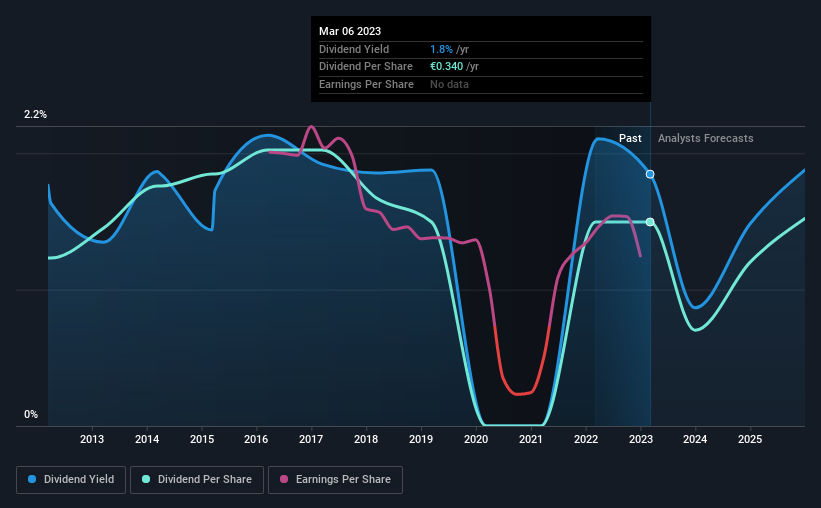Click the 2023 x-axis label
The image size is (821, 508).
click(x=641, y=439)
